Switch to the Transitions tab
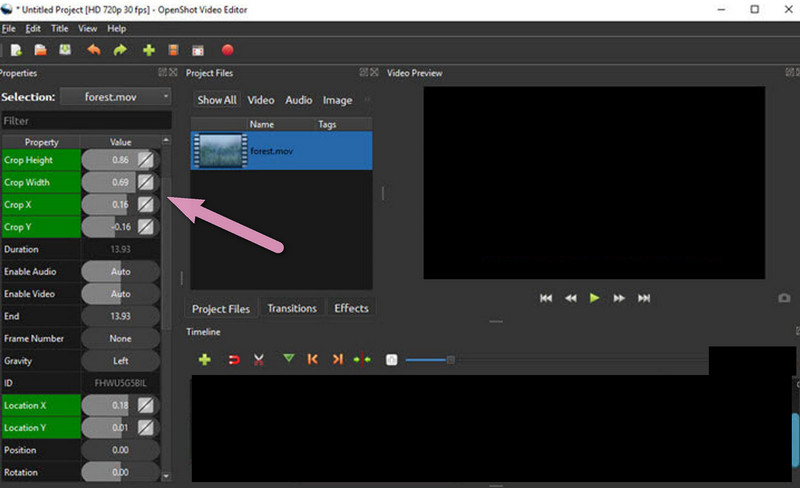The height and width of the screenshot is (488, 800). click(292, 308)
